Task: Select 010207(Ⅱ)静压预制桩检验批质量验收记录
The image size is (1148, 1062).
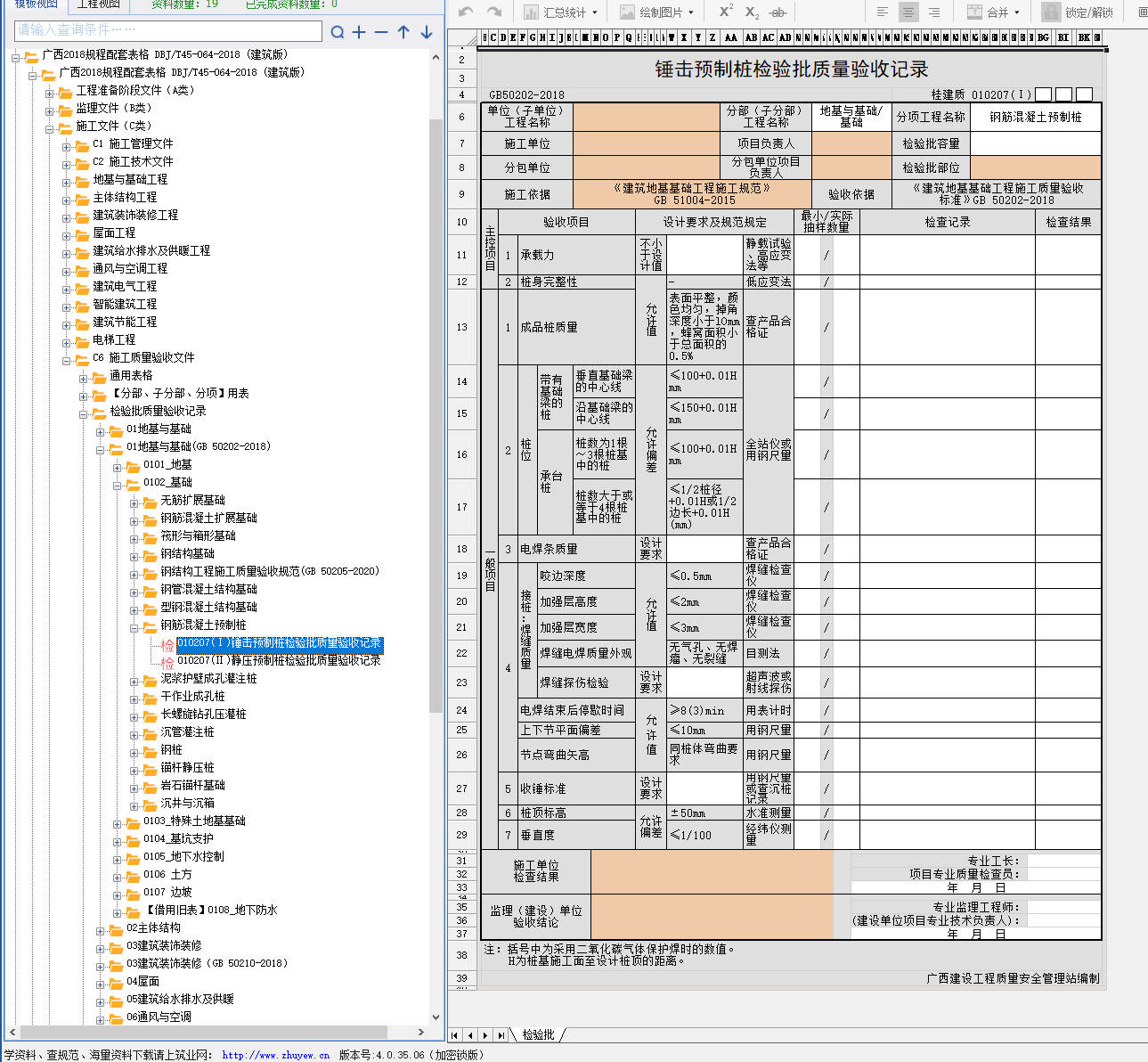Action: click(x=279, y=661)
